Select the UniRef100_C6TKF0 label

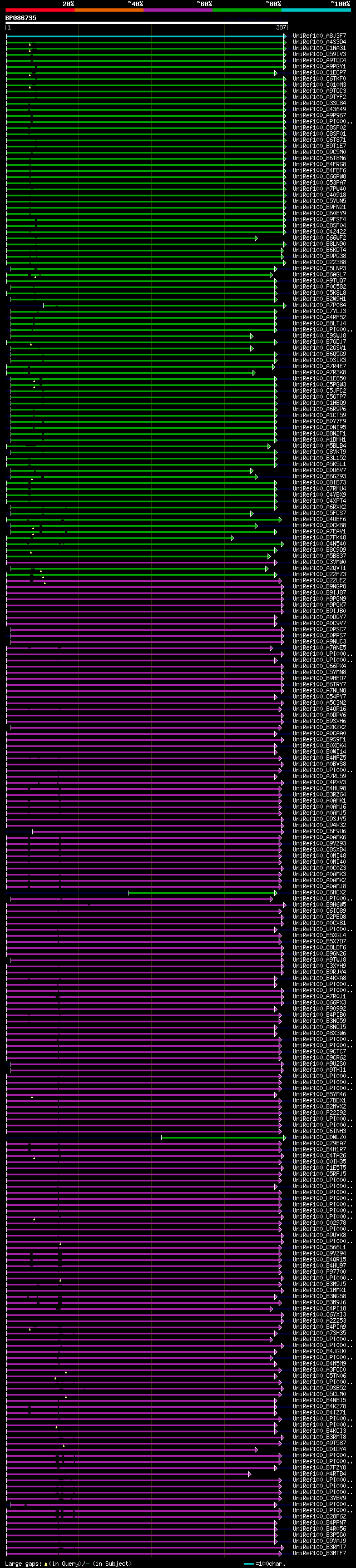pos(319,78)
